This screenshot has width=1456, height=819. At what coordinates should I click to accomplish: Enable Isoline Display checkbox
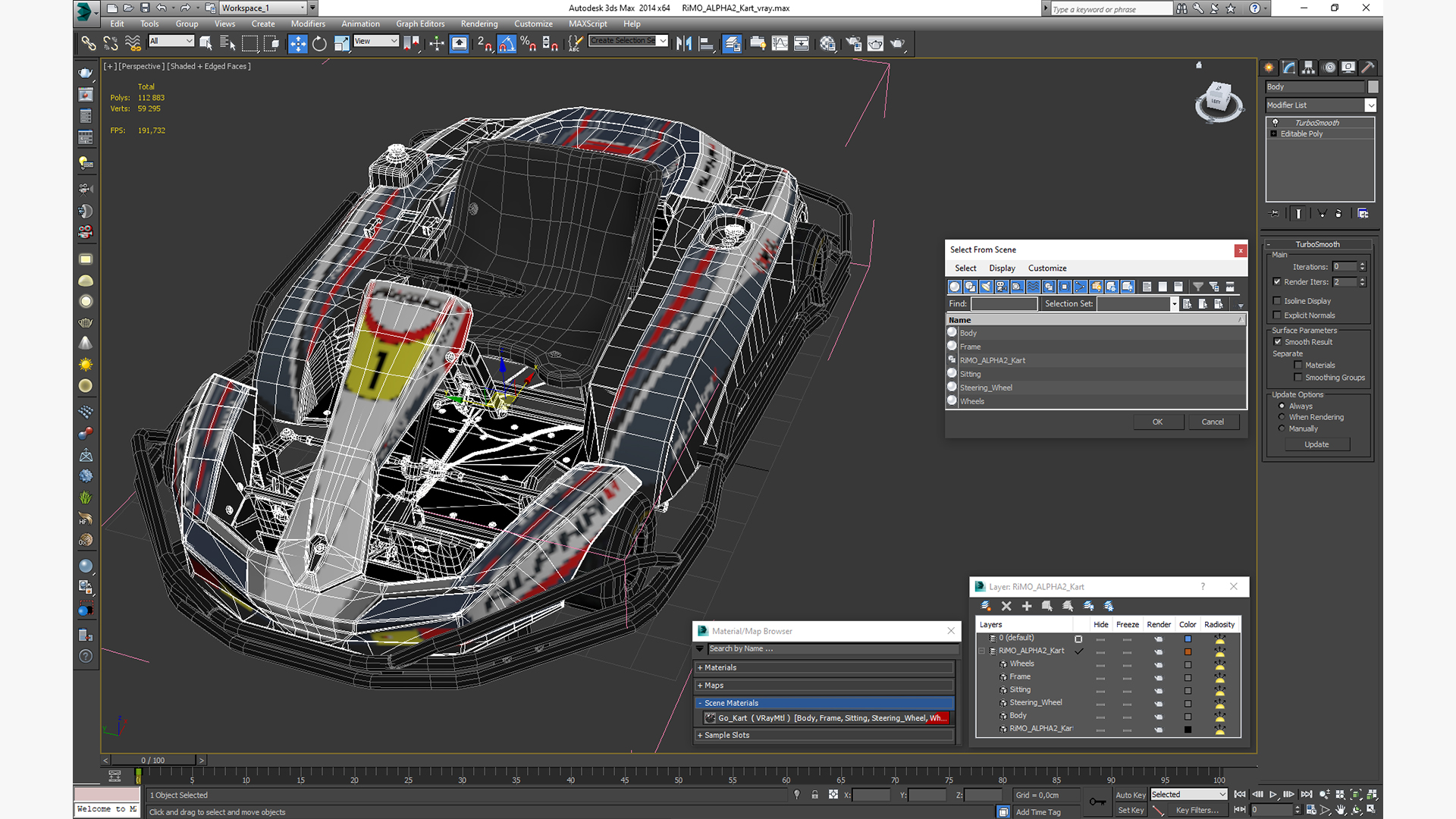1277,301
